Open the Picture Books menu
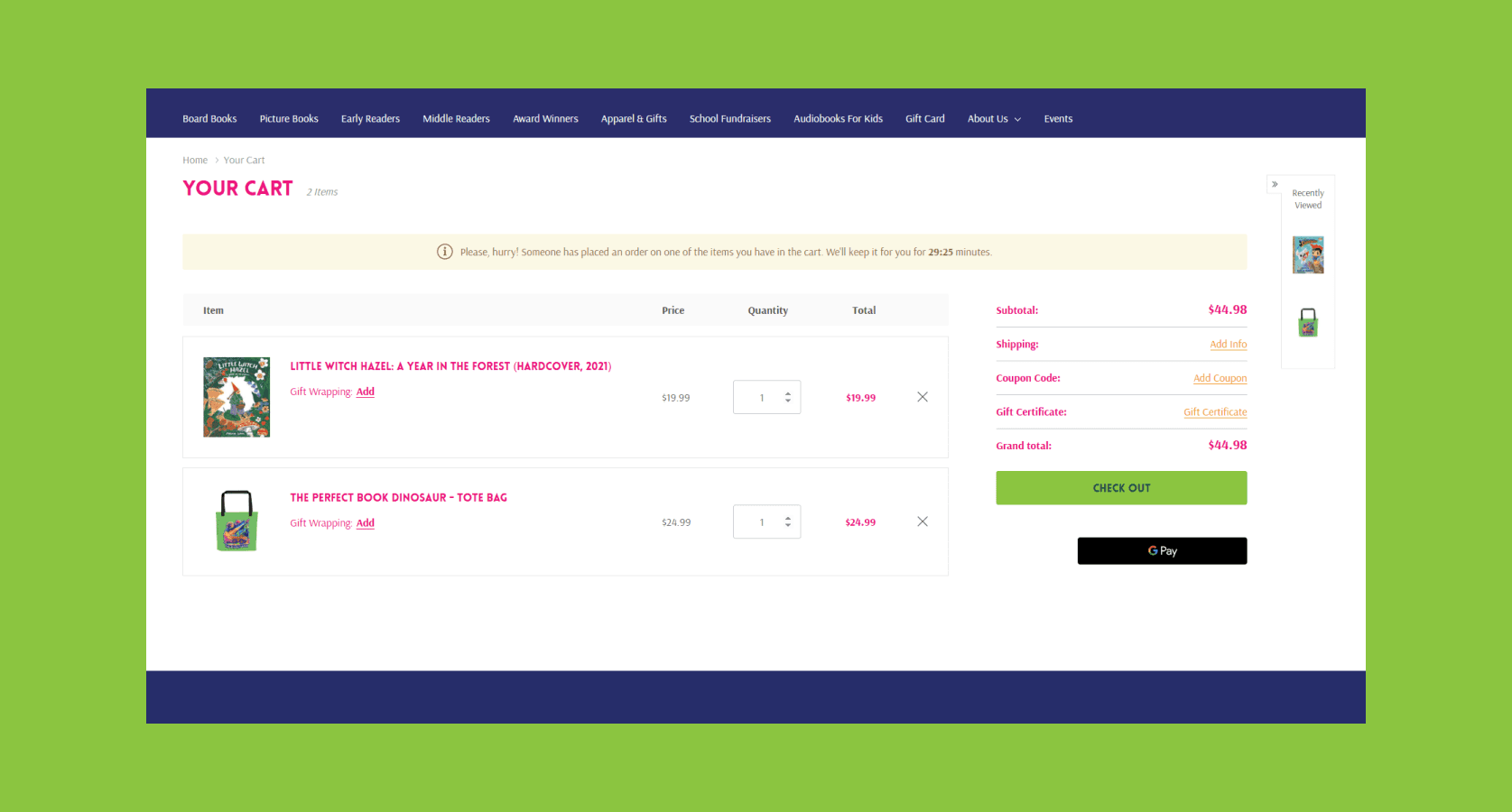The width and height of the screenshot is (1512, 812). [289, 119]
